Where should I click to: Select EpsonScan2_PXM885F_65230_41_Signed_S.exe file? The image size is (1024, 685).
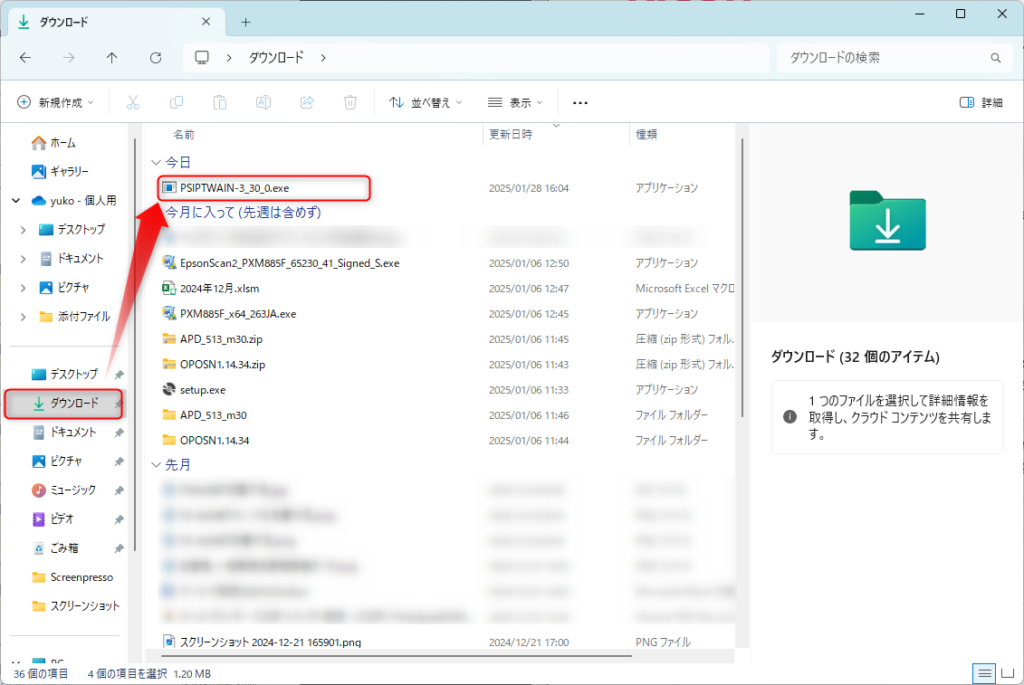coord(290,263)
